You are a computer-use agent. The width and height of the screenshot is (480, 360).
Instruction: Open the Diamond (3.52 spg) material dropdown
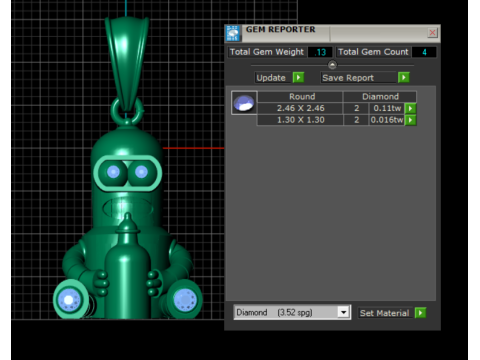click(x=343, y=313)
